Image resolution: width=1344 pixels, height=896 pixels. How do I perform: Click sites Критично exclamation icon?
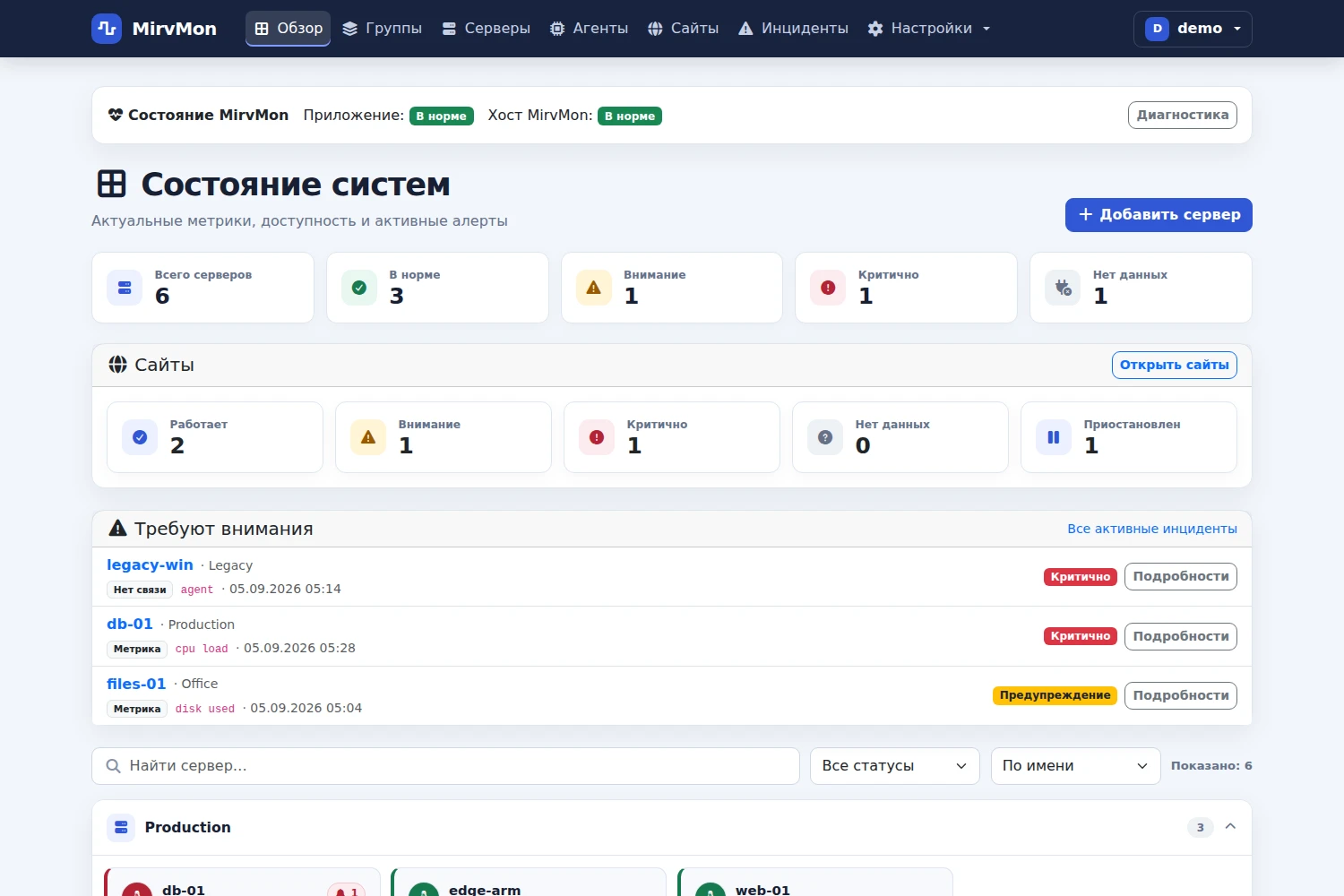tap(597, 437)
